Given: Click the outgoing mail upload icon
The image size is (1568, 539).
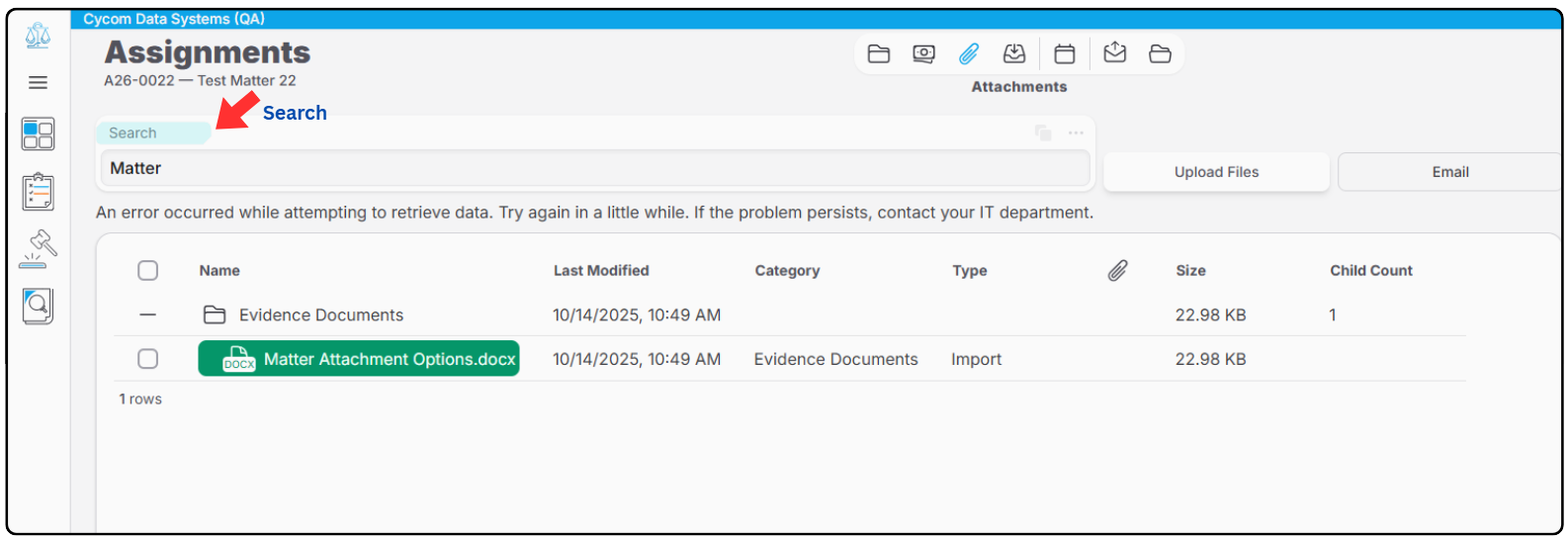Looking at the screenshot, I should 1115,52.
